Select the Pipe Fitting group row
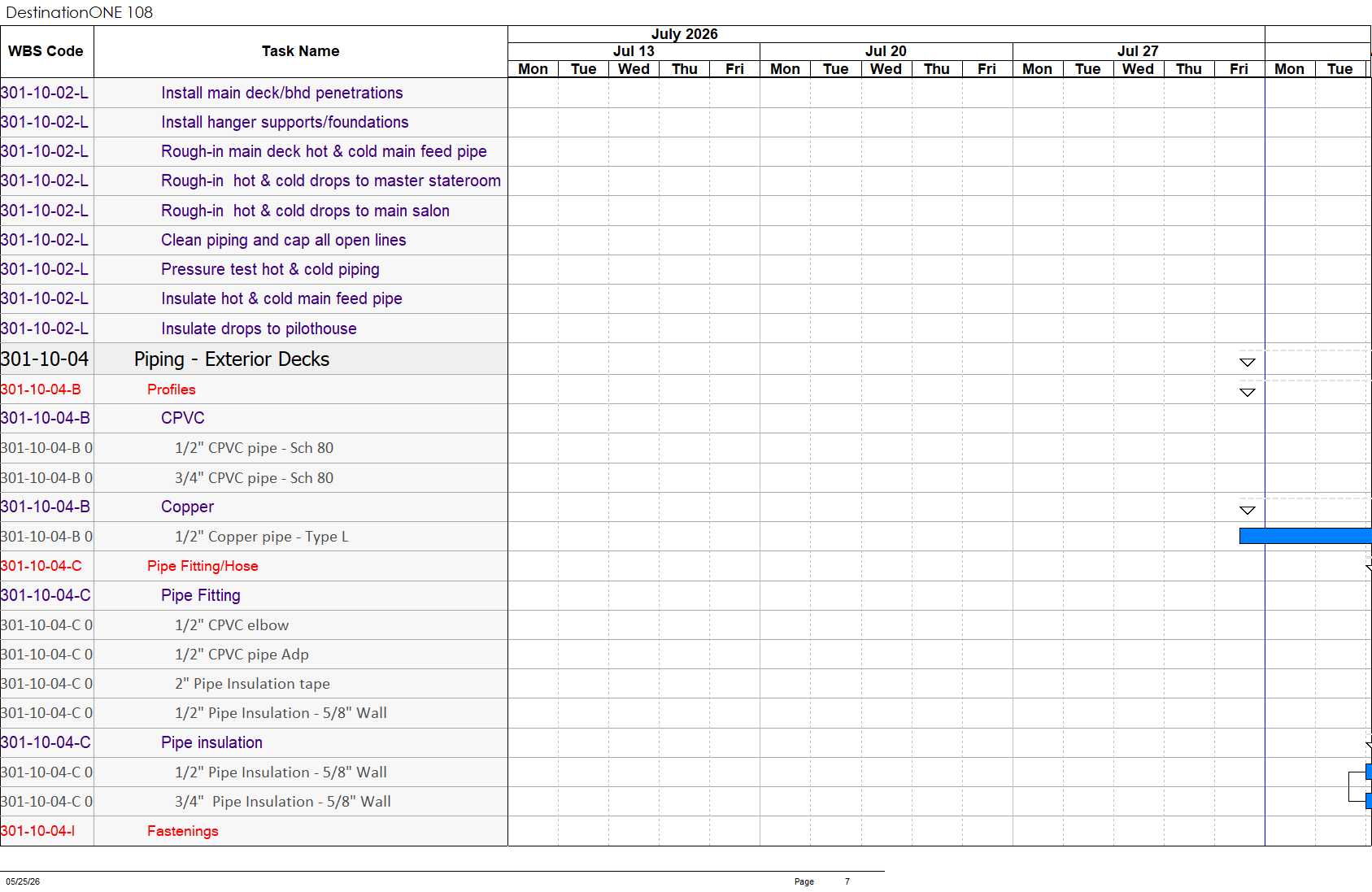Screen dimensions: 1372x892 tap(254, 595)
